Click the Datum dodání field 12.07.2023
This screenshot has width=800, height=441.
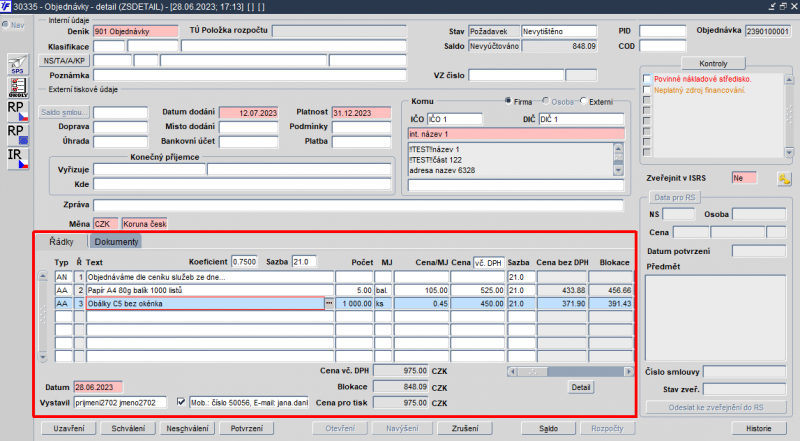tap(249, 113)
